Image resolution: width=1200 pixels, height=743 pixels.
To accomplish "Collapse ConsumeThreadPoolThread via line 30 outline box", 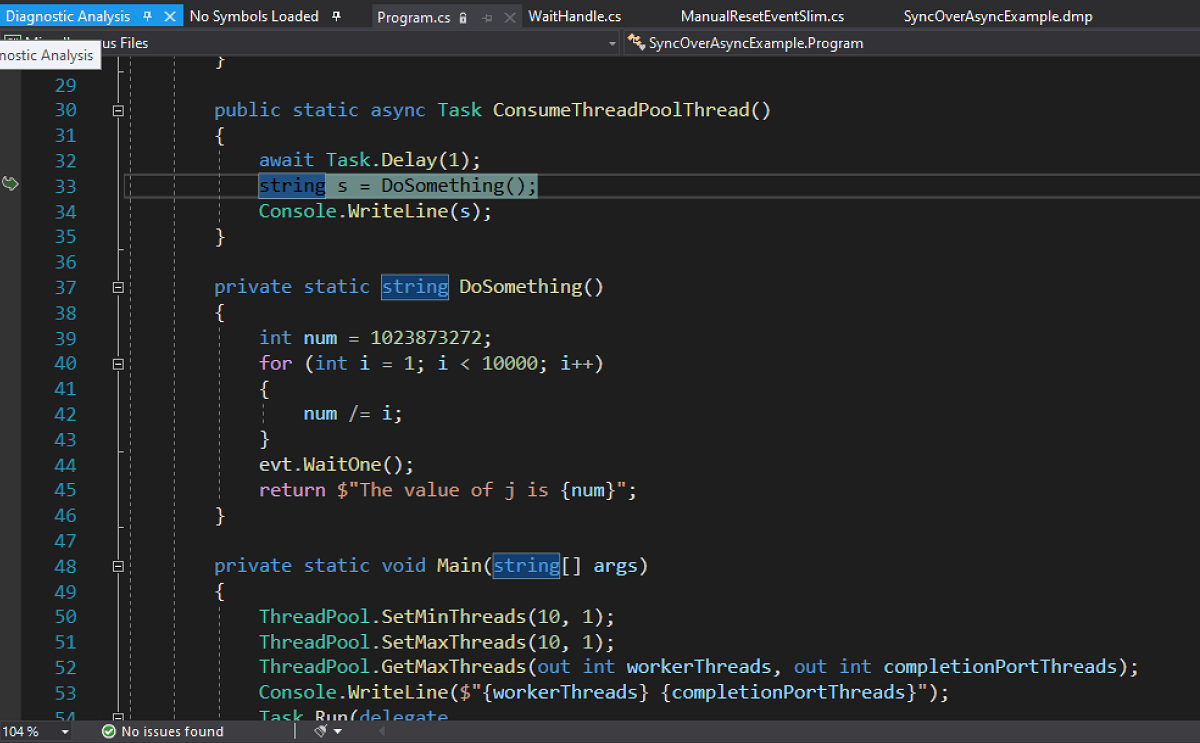I will pos(117,110).
